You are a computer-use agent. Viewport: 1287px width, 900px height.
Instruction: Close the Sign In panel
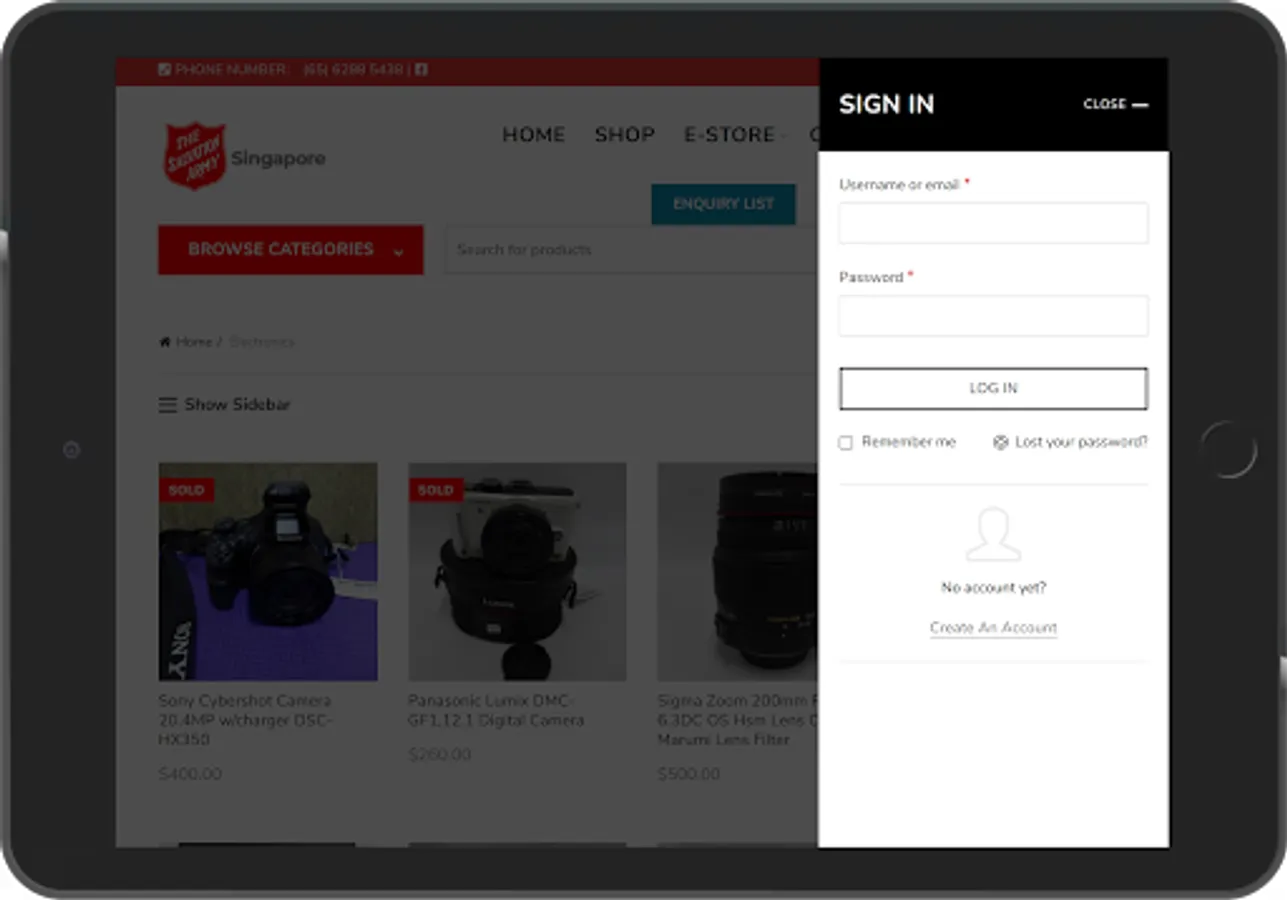(1115, 104)
